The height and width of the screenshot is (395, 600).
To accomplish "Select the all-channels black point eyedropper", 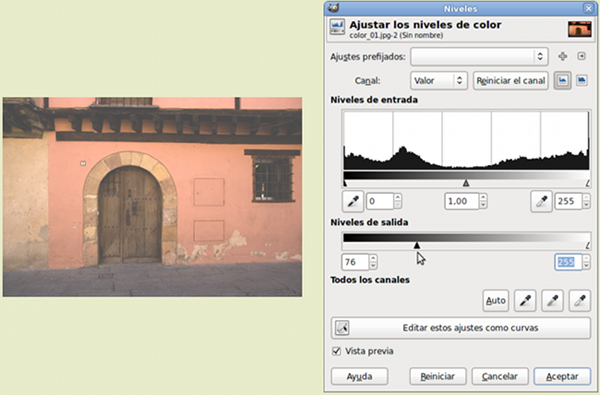I will tap(525, 300).
